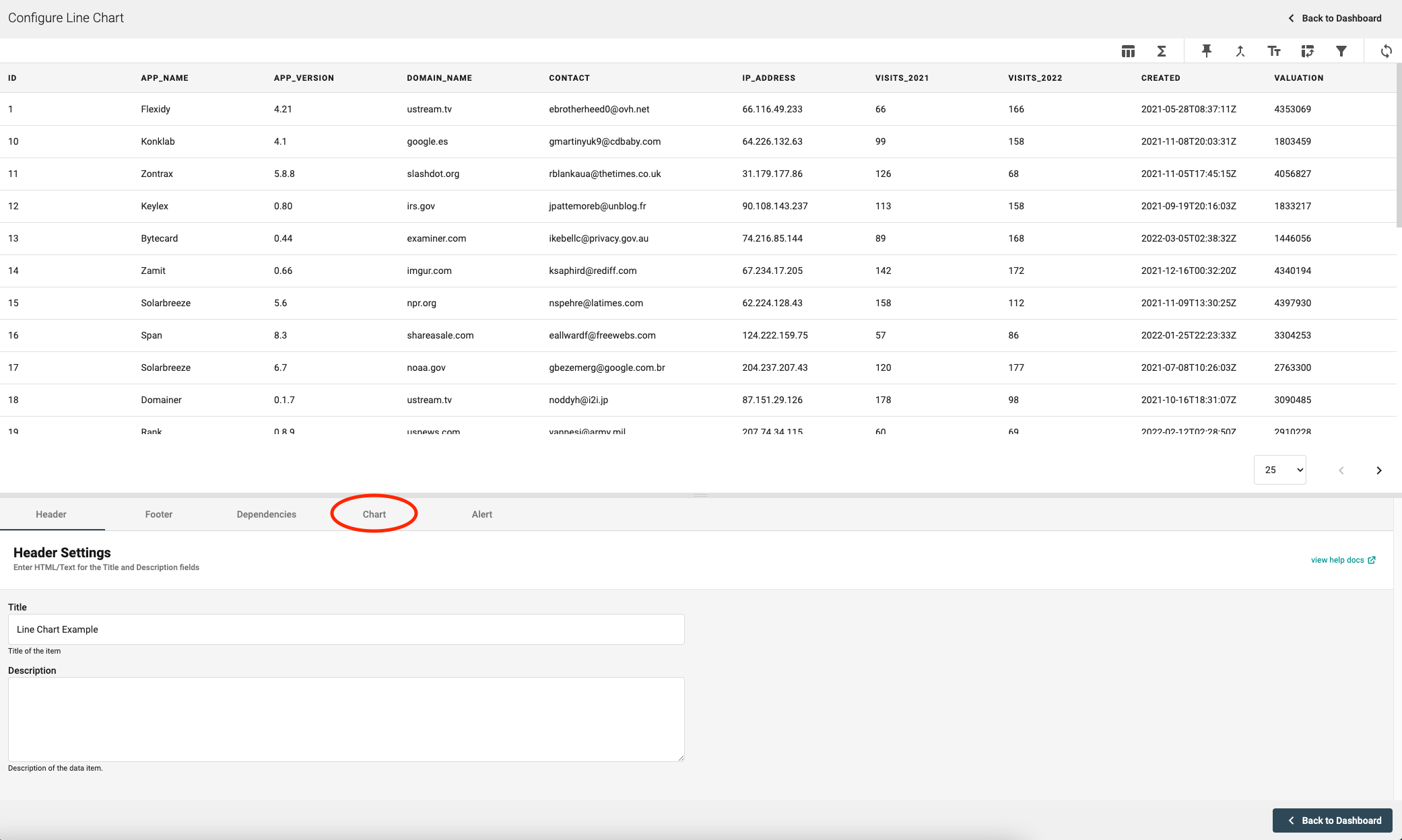
Task: Click the pin icon in toolbar
Action: click(x=1206, y=51)
